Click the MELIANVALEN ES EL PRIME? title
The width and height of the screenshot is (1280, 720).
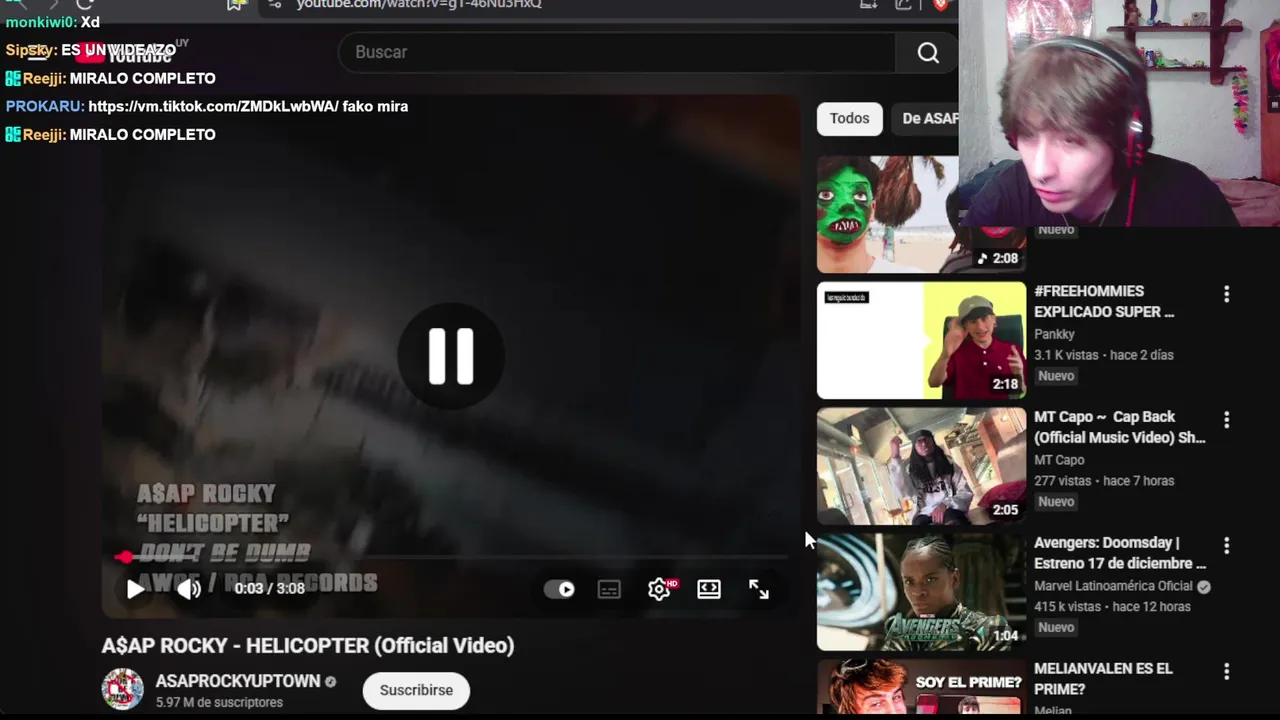point(1103,679)
